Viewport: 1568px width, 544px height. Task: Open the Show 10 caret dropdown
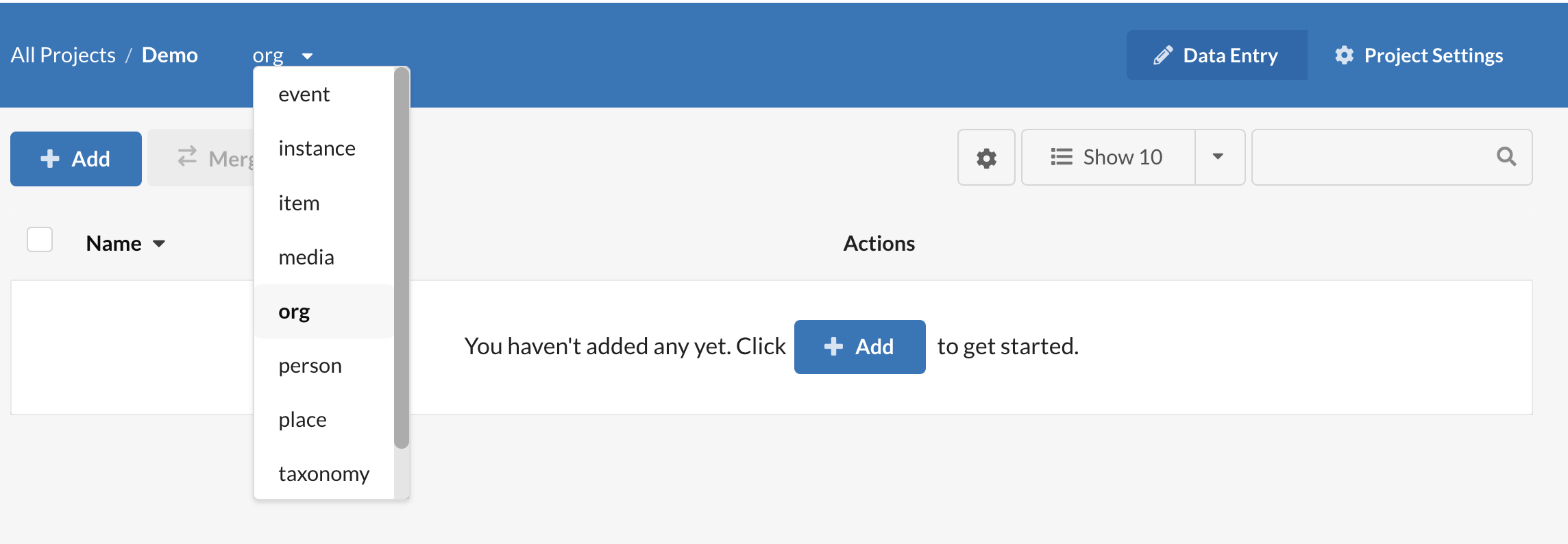point(1219,157)
